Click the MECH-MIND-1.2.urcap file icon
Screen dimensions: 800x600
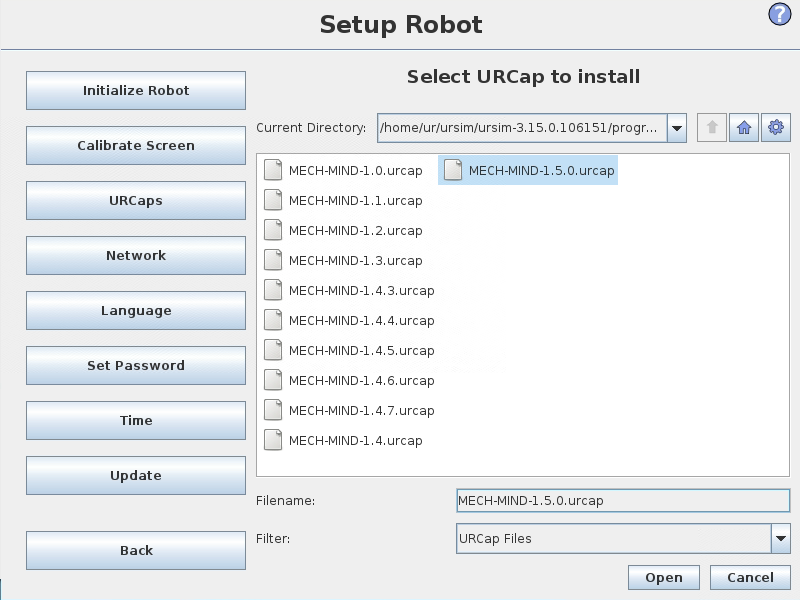coord(273,231)
